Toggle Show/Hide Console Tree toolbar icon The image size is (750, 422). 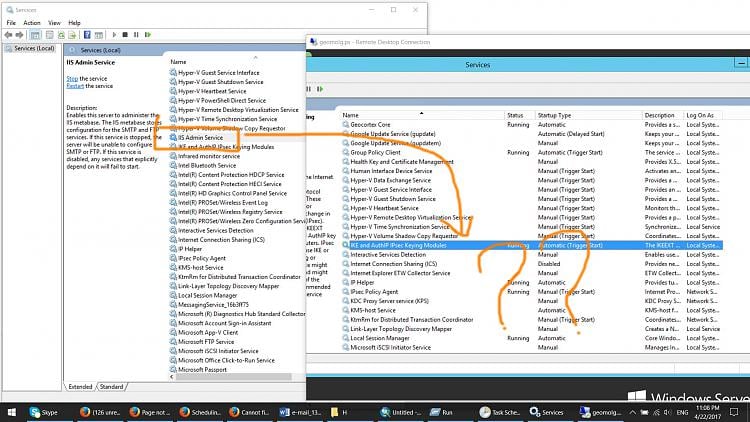pos(35,35)
